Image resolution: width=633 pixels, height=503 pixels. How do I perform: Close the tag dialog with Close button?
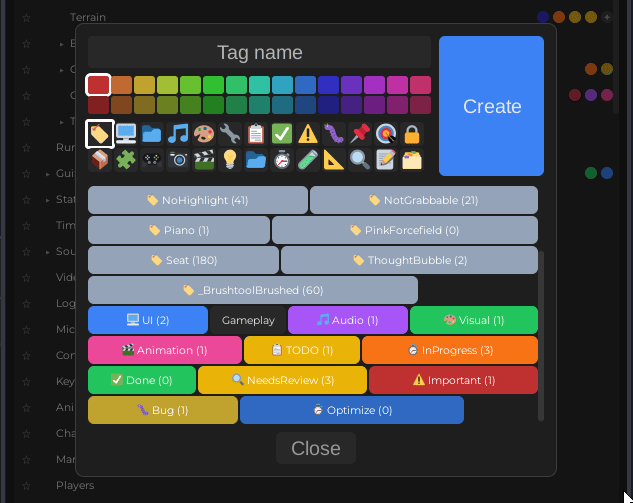(x=316, y=448)
